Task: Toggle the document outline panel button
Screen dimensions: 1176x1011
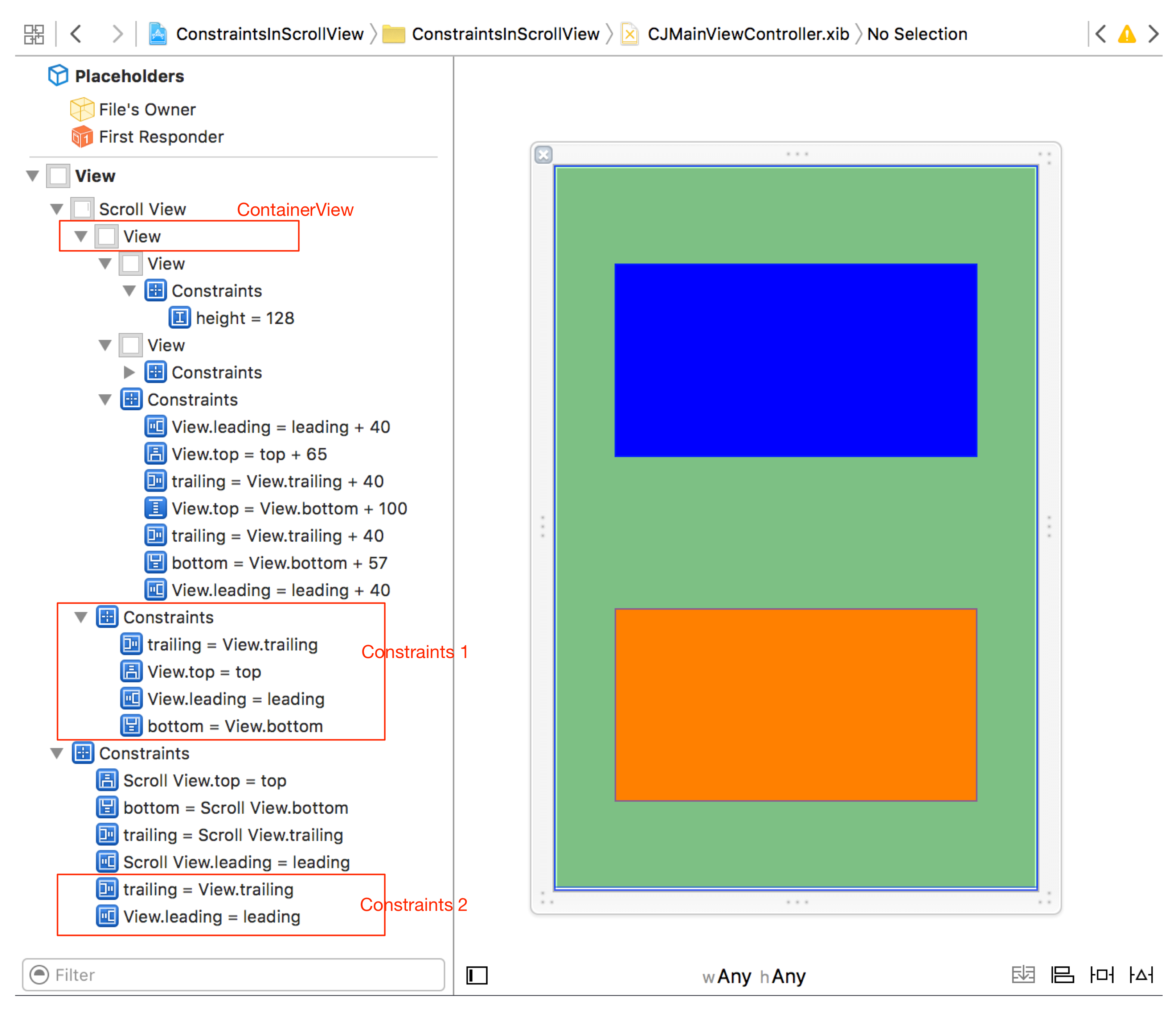Action: pos(477,975)
